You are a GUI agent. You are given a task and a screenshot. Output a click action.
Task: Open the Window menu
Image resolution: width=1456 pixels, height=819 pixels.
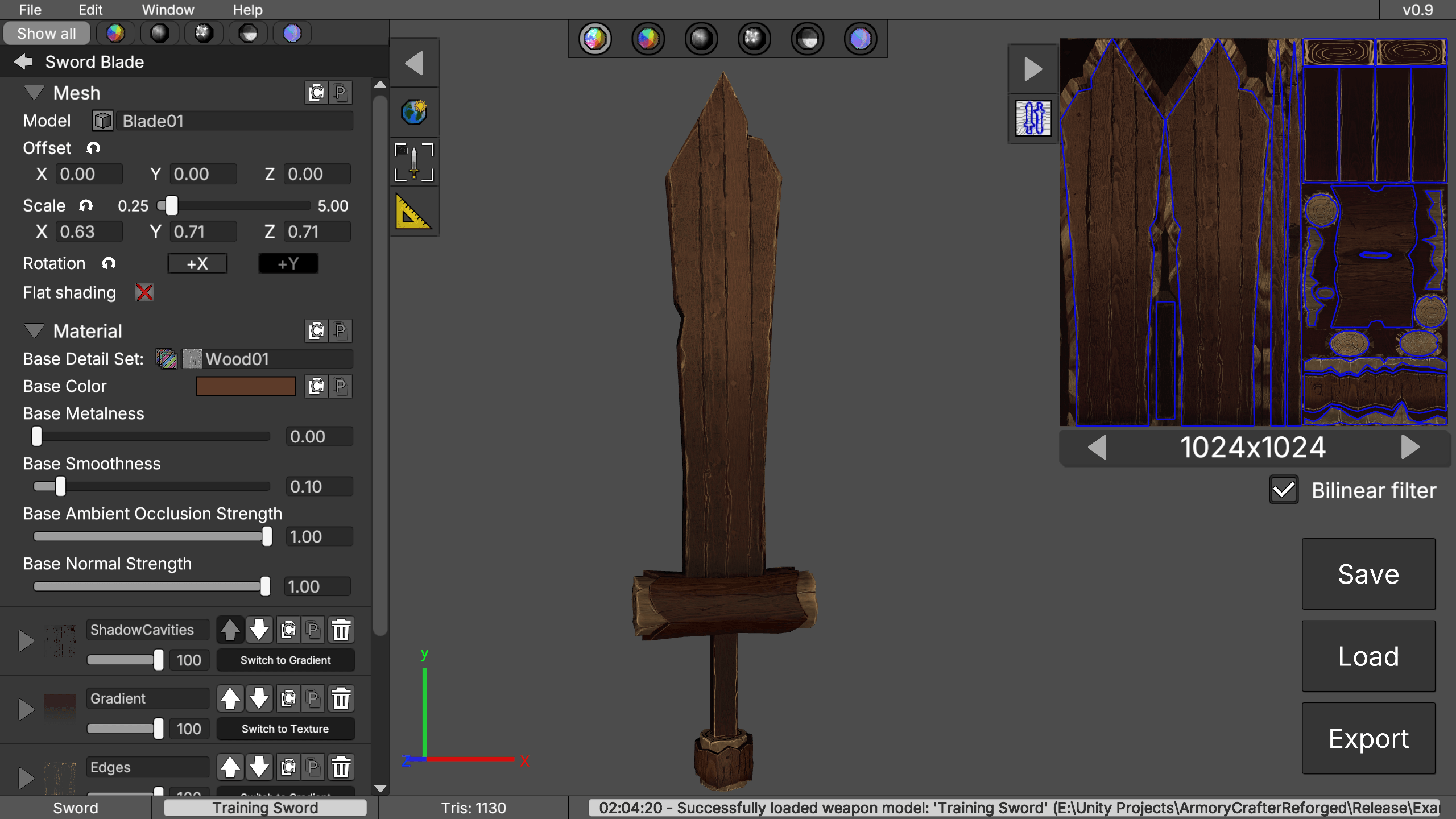[168, 10]
